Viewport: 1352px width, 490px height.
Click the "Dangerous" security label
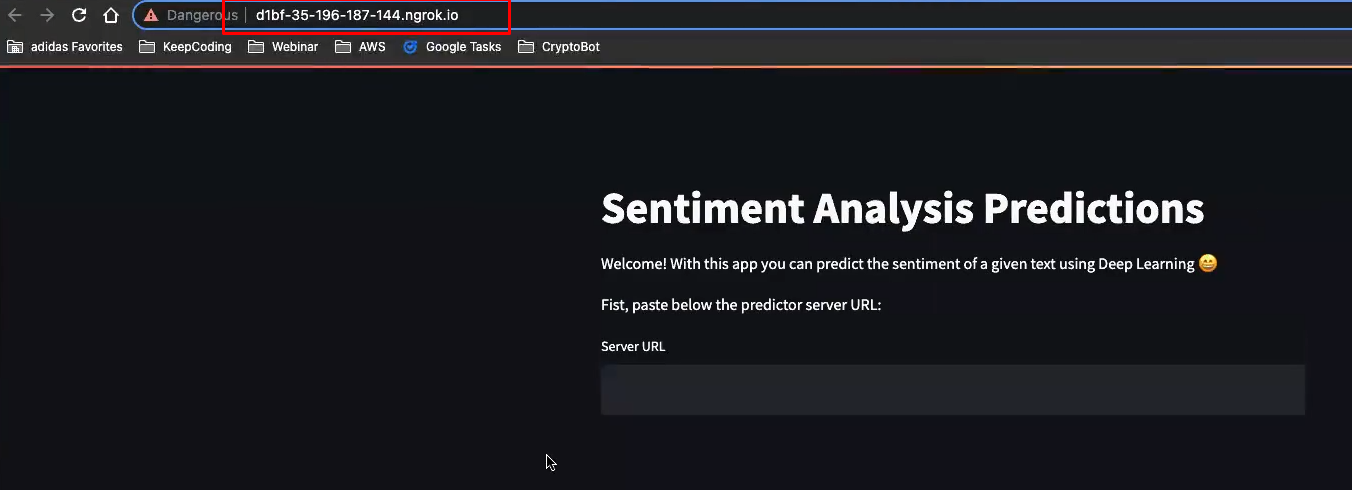click(202, 15)
